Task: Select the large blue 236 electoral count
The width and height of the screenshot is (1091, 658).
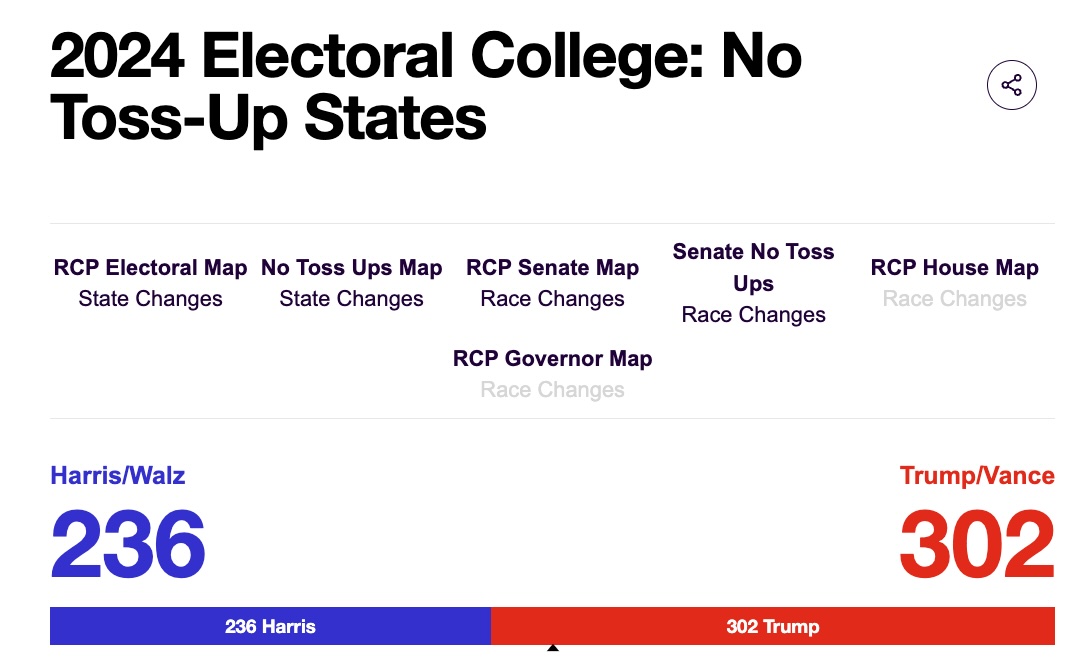Action: [128, 544]
